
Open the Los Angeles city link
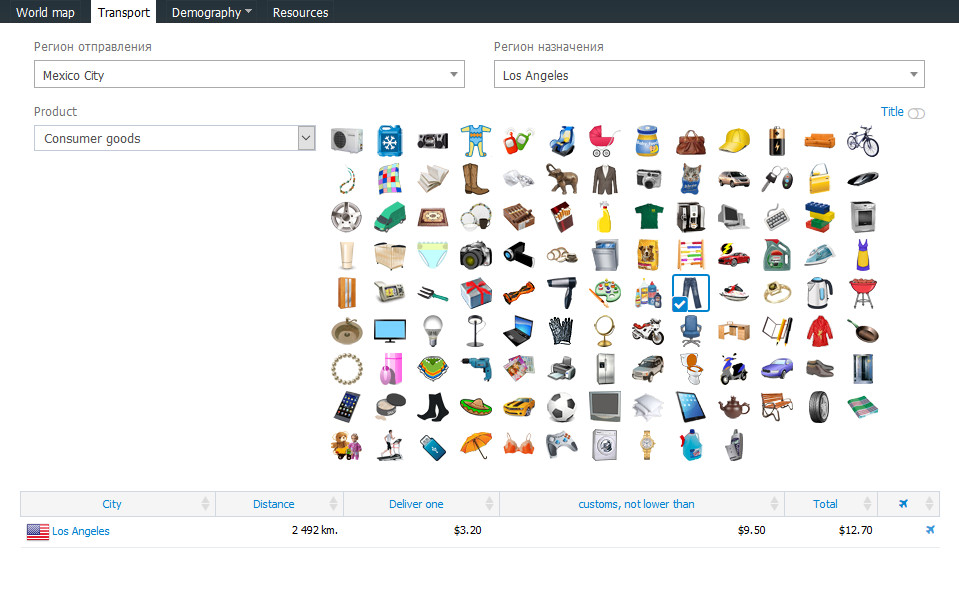(x=81, y=531)
